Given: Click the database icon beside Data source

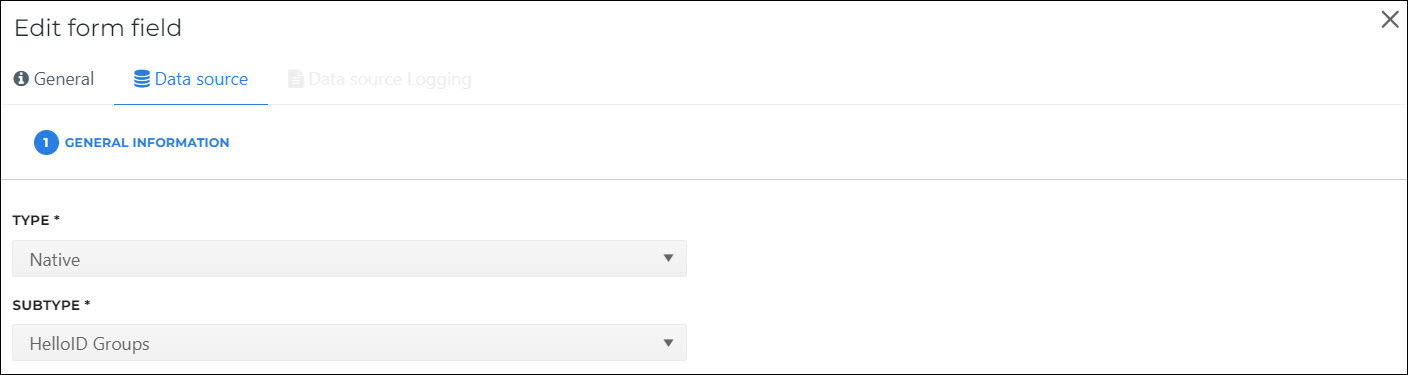Looking at the screenshot, I should point(141,79).
